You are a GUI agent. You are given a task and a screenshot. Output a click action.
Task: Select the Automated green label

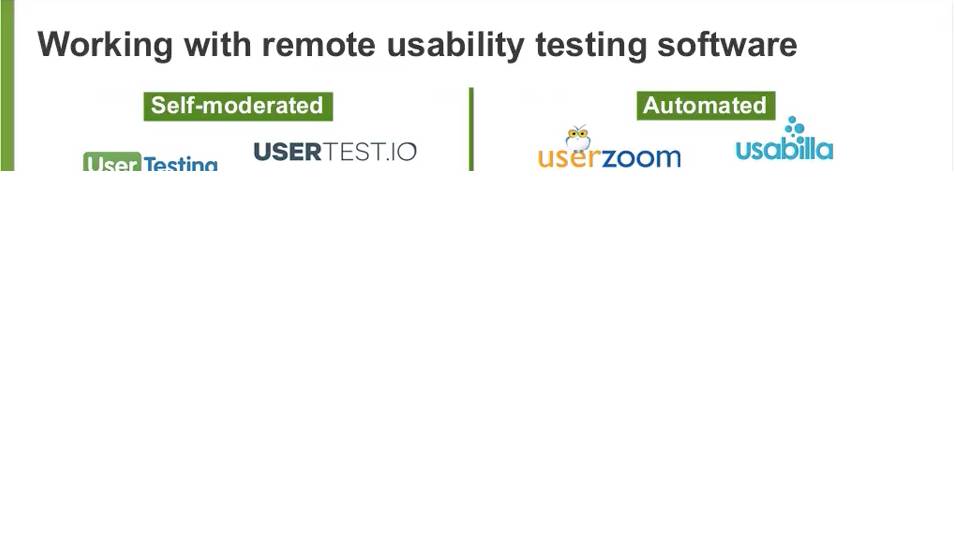click(706, 106)
